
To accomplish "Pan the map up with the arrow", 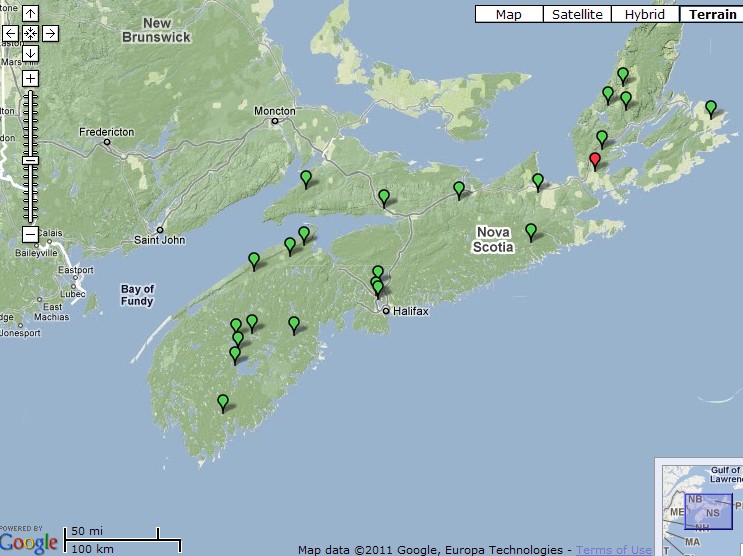I will tap(30, 14).
